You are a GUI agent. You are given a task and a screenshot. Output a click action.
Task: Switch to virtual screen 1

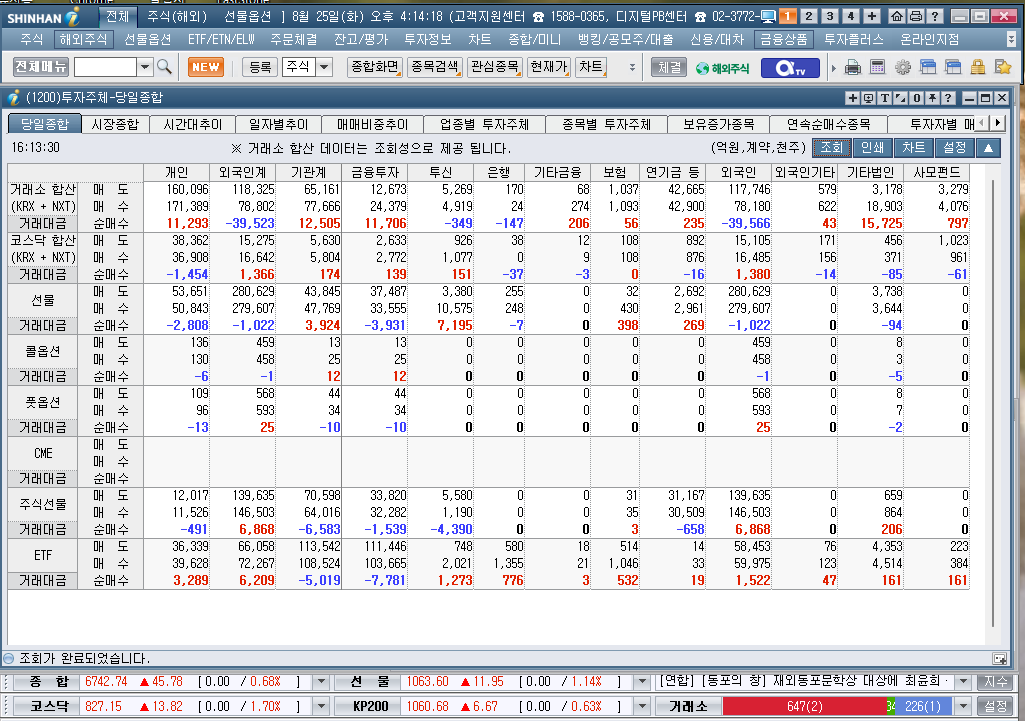(x=788, y=16)
